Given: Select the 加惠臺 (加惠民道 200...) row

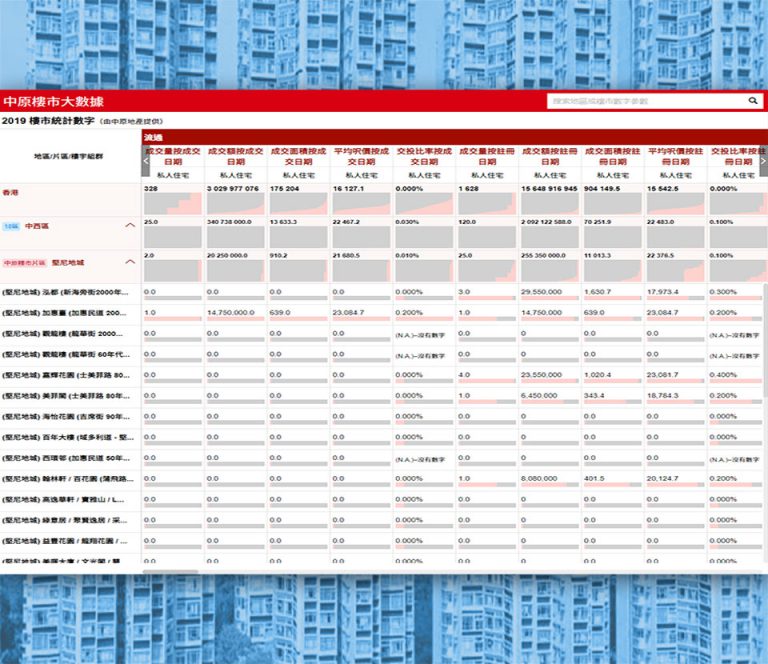Looking at the screenshot, I should pyautogui.click(x=64, y=313).
